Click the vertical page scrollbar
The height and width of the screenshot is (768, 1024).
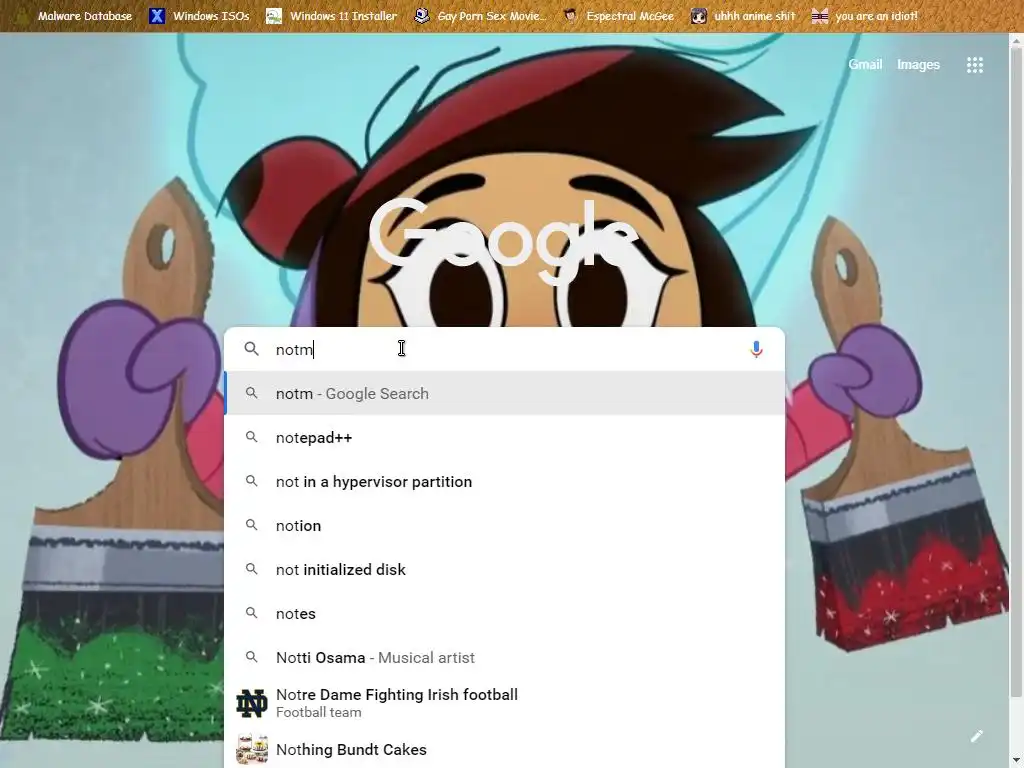click(x=1017, y=372)
